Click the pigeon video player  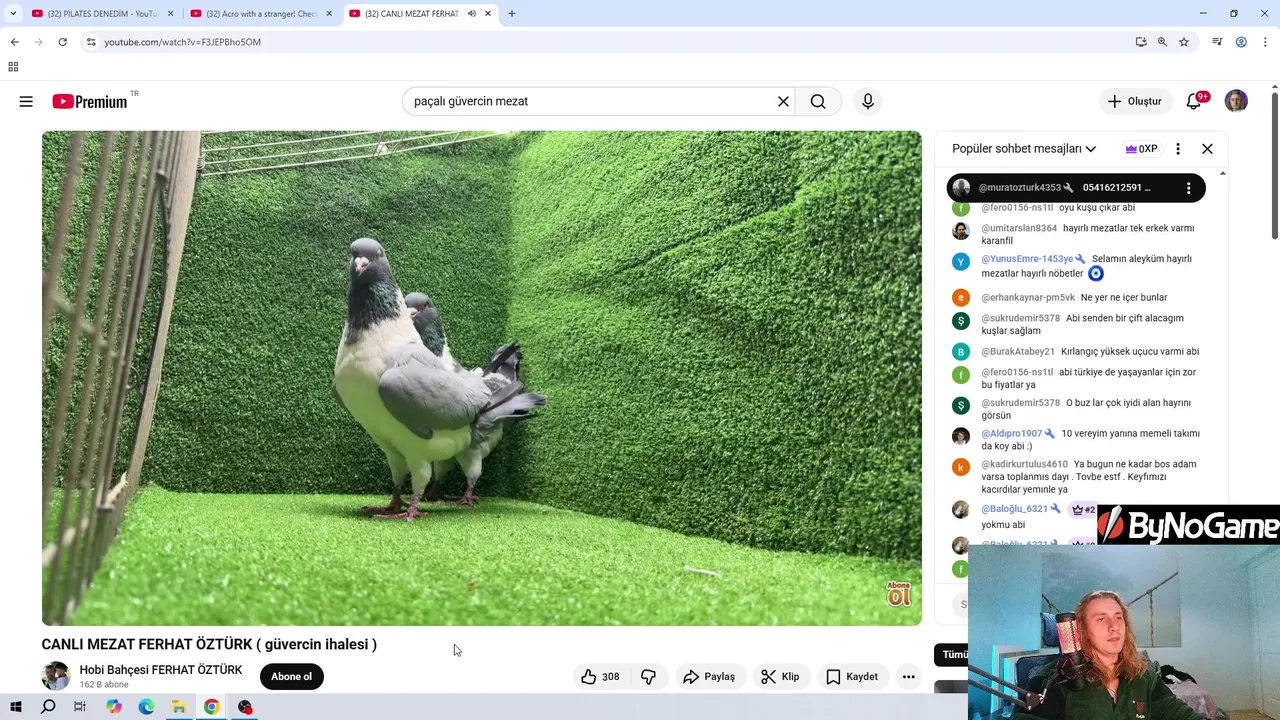tap(481, 378)
